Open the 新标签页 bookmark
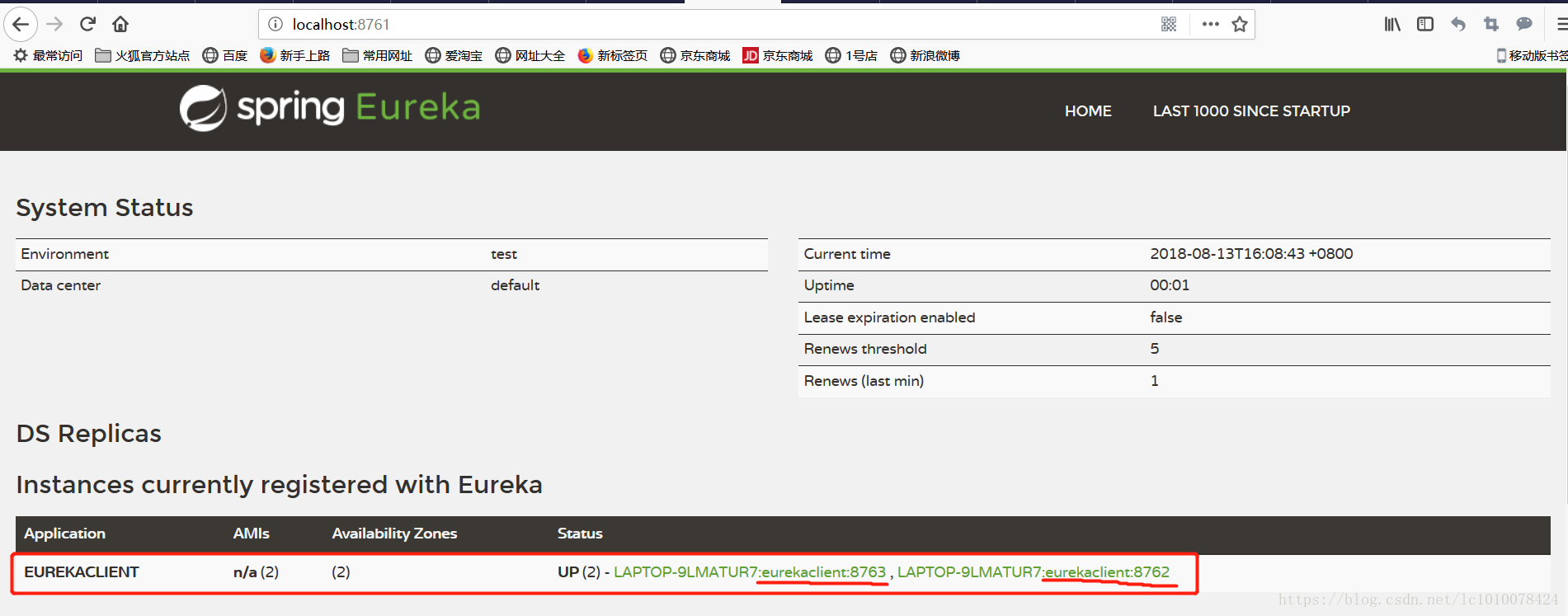The width and height of the screenshot is (1568, 616). 612,55
